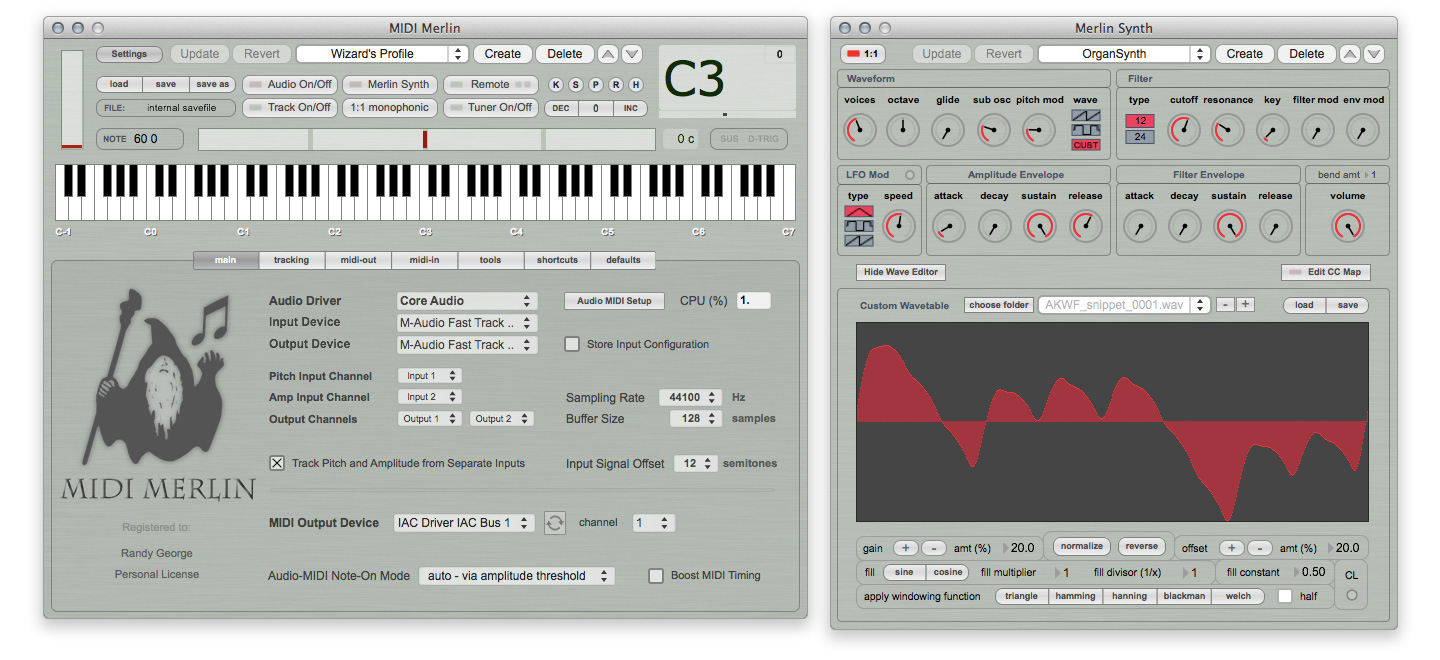Select the square LFO type shape
This screenshot has width=1440, height=660.
click(859, 226)
